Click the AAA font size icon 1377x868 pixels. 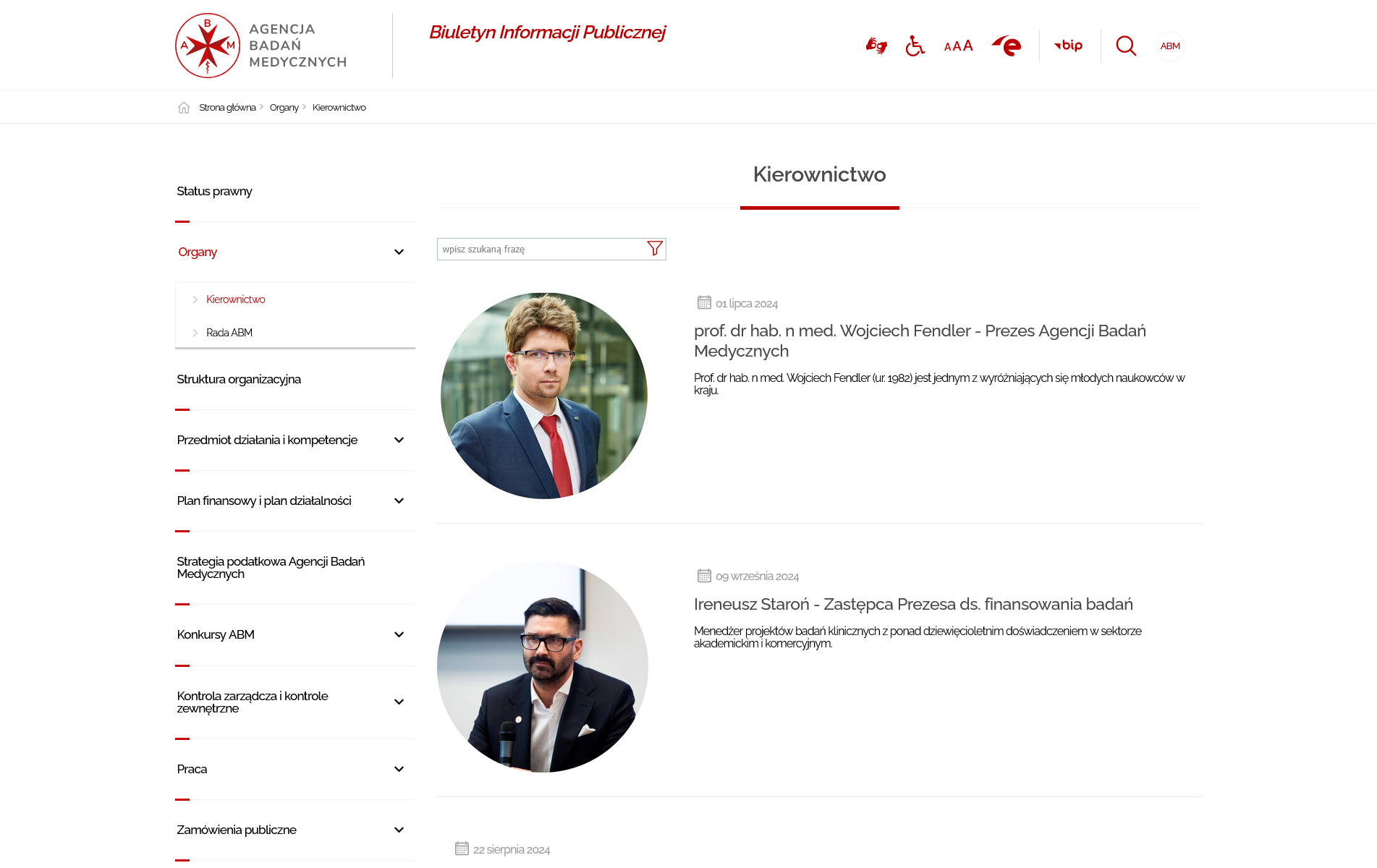click(958, 46)
